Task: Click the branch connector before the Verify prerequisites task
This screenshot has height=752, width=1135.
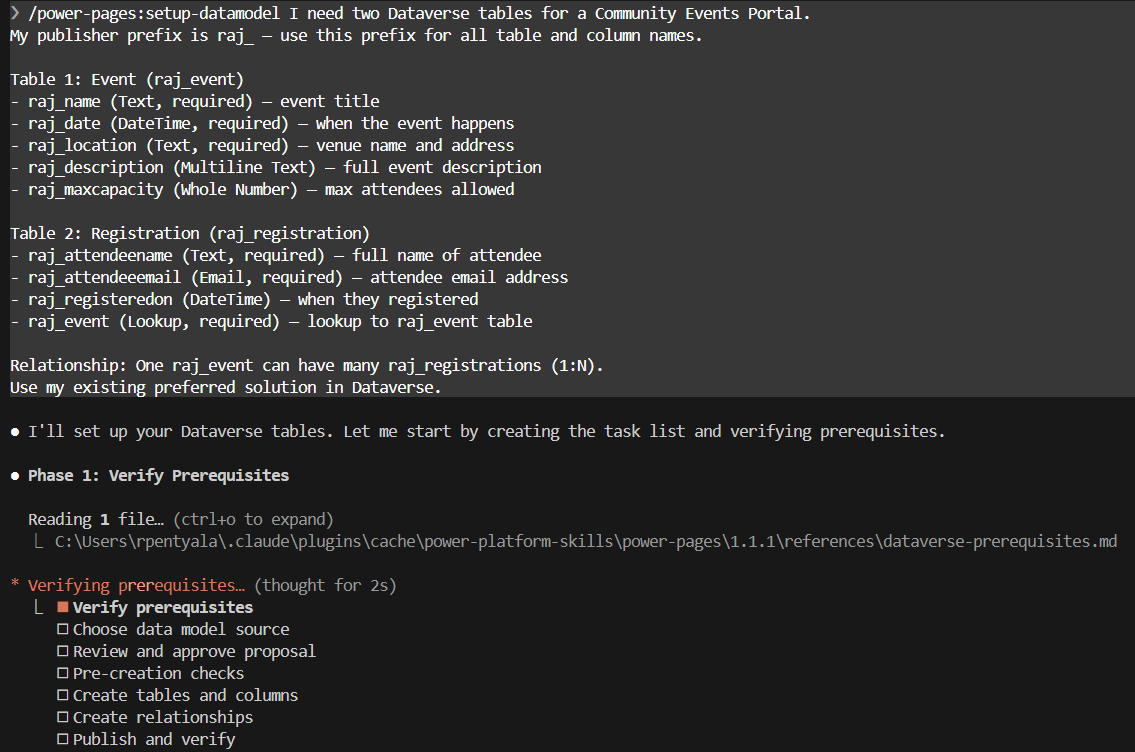Action: 39,607
